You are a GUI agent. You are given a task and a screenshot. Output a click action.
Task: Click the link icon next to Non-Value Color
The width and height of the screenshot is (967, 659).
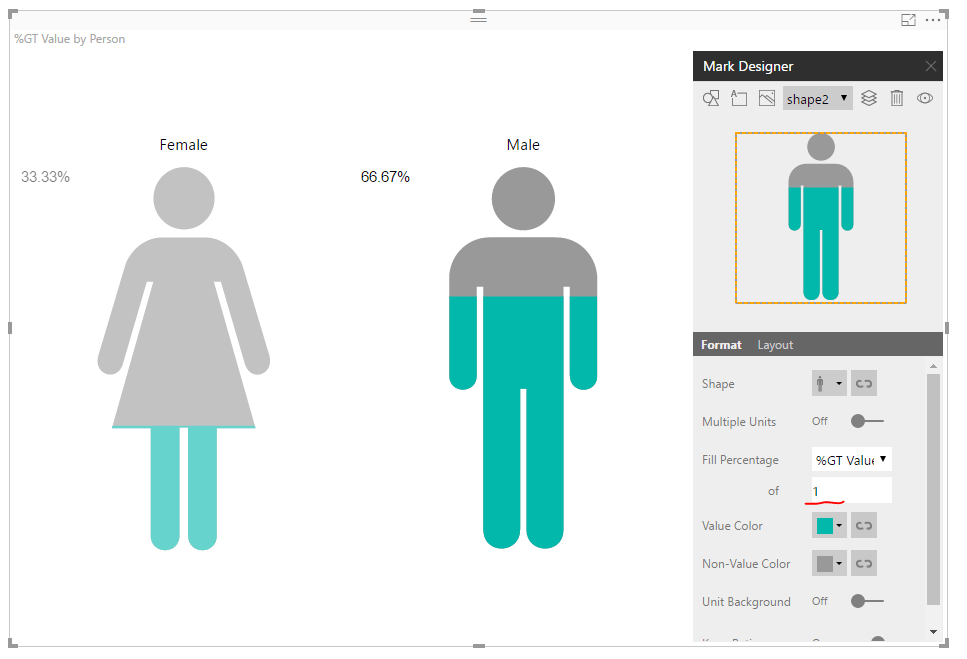pyautogui.click(x=863, y=563)
